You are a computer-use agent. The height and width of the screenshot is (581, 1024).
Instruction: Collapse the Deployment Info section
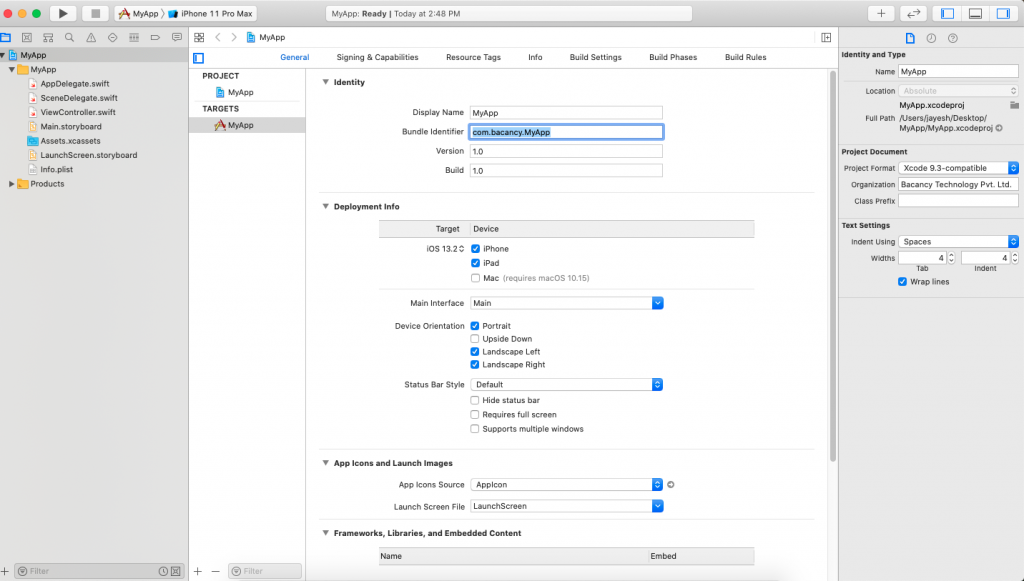324,206
